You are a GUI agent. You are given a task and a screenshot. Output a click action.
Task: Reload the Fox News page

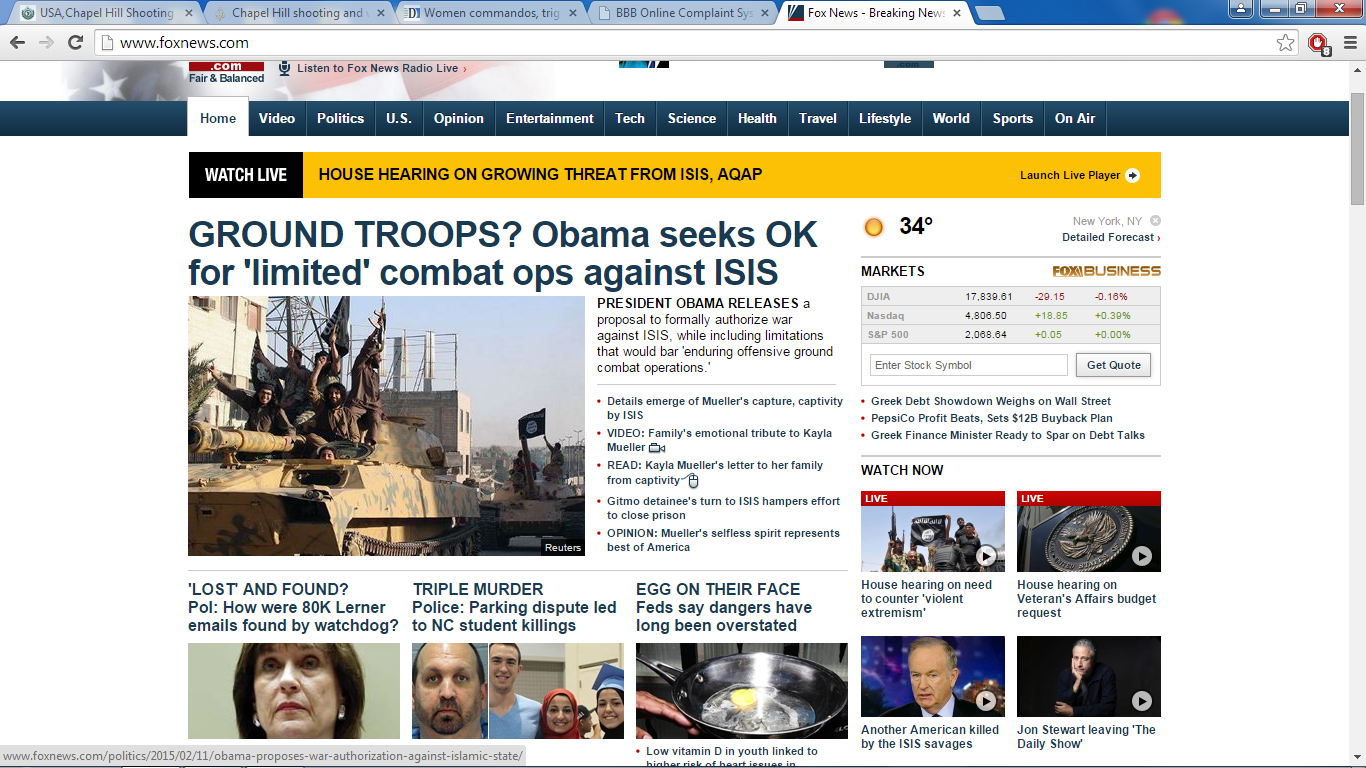click(75, 42)
